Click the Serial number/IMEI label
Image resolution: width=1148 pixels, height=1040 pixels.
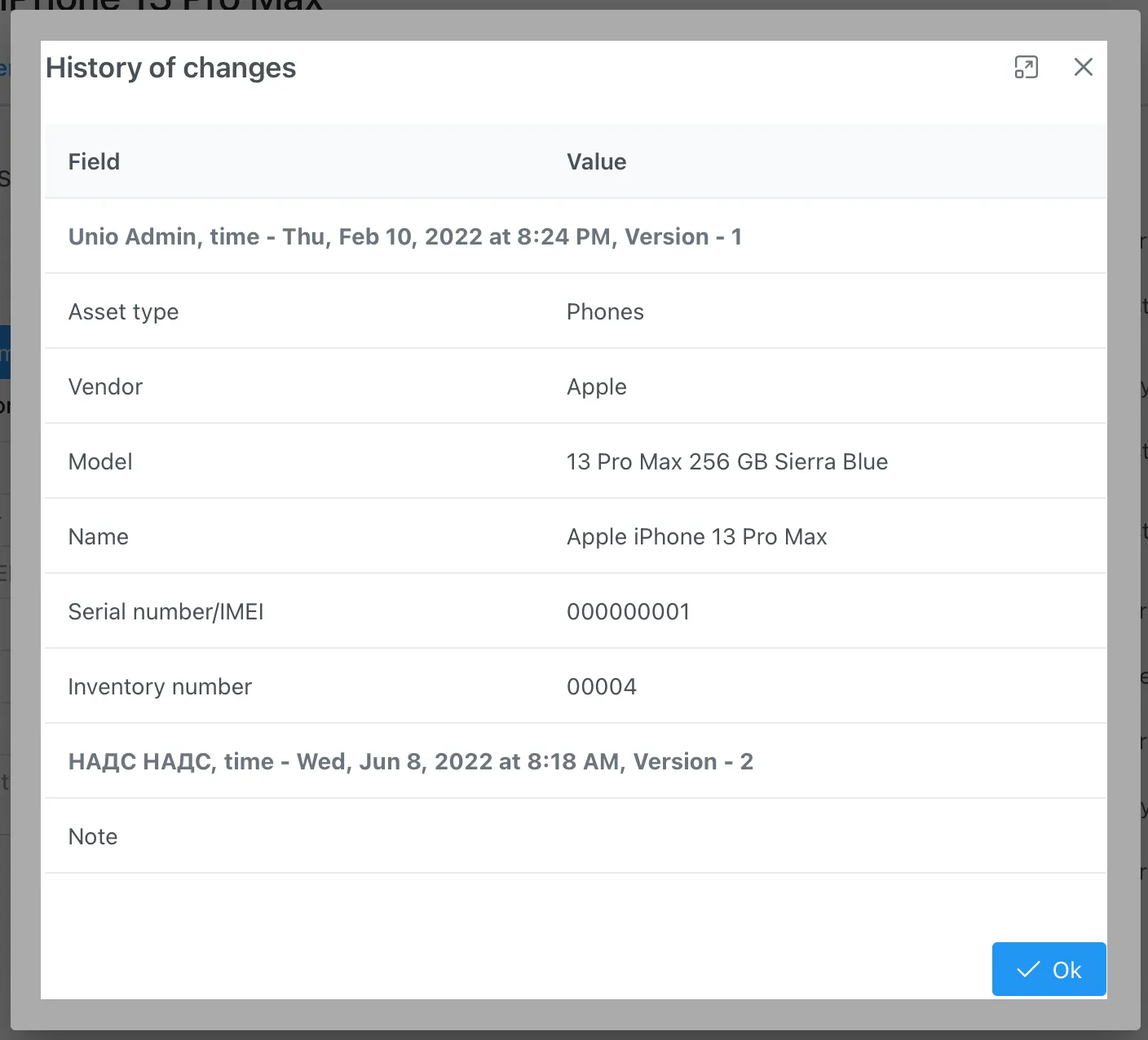pos(166,611)
